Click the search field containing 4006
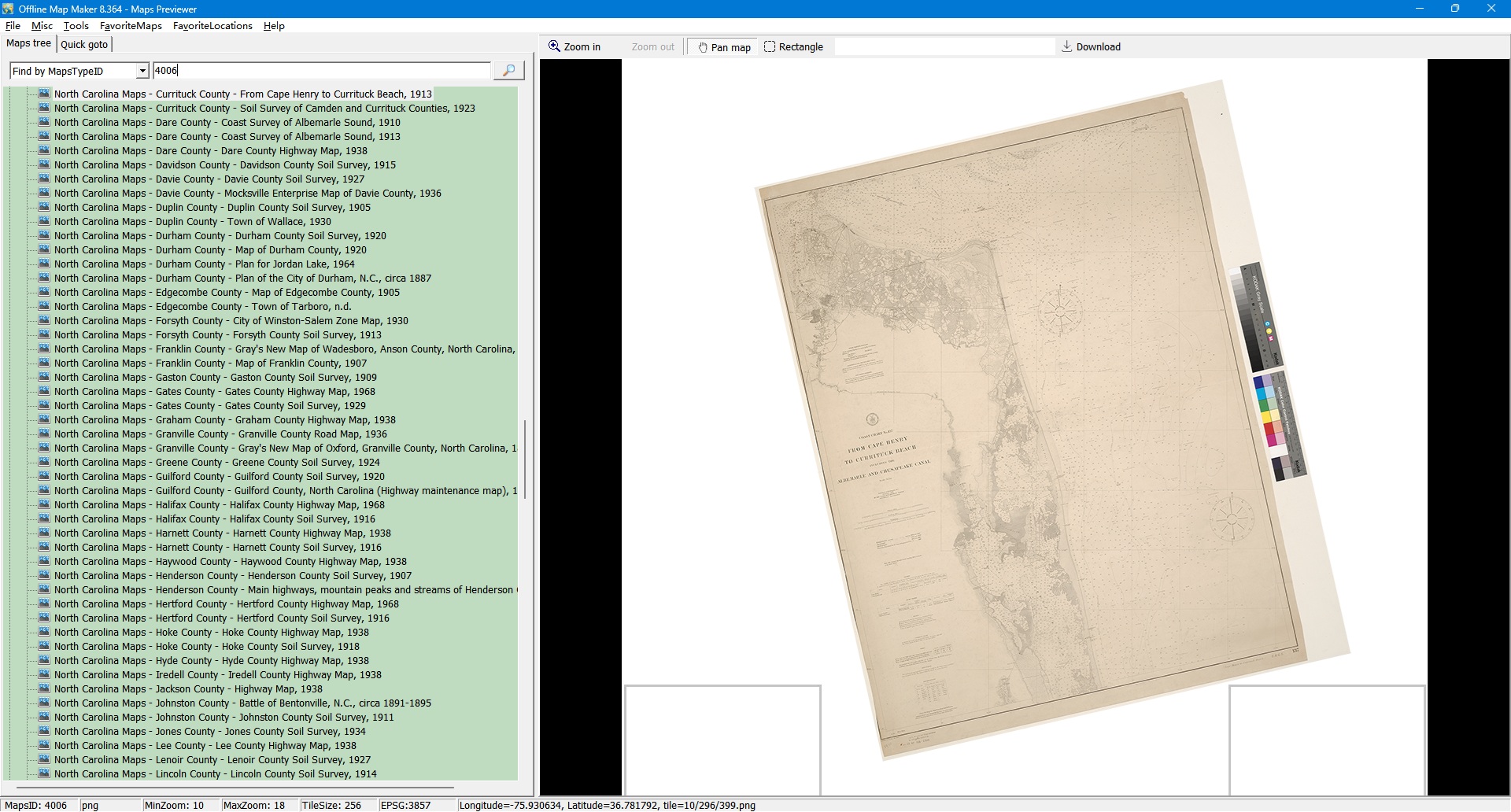 click(x=320, y=71)
